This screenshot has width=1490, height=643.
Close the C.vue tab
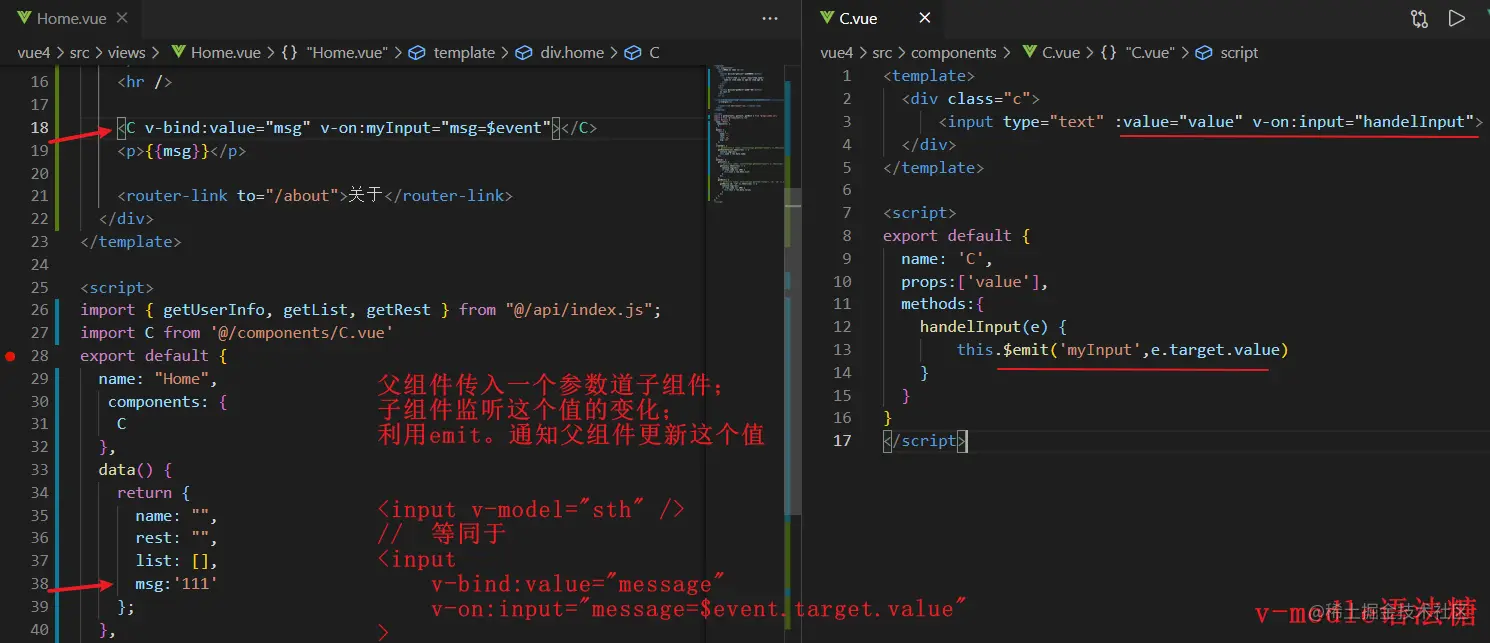[x=925, y=18]
